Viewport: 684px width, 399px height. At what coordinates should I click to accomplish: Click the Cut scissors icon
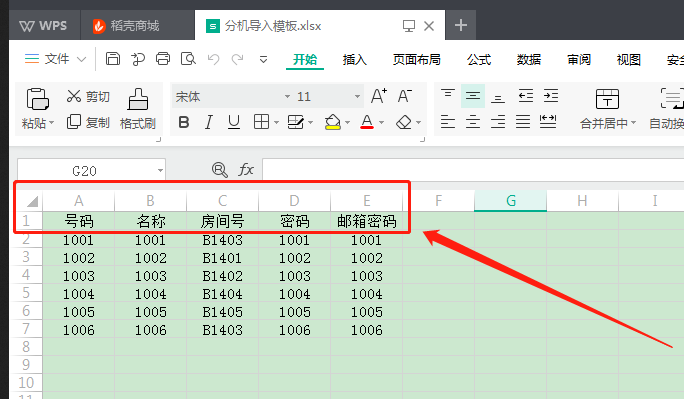(x=74, y=96)
